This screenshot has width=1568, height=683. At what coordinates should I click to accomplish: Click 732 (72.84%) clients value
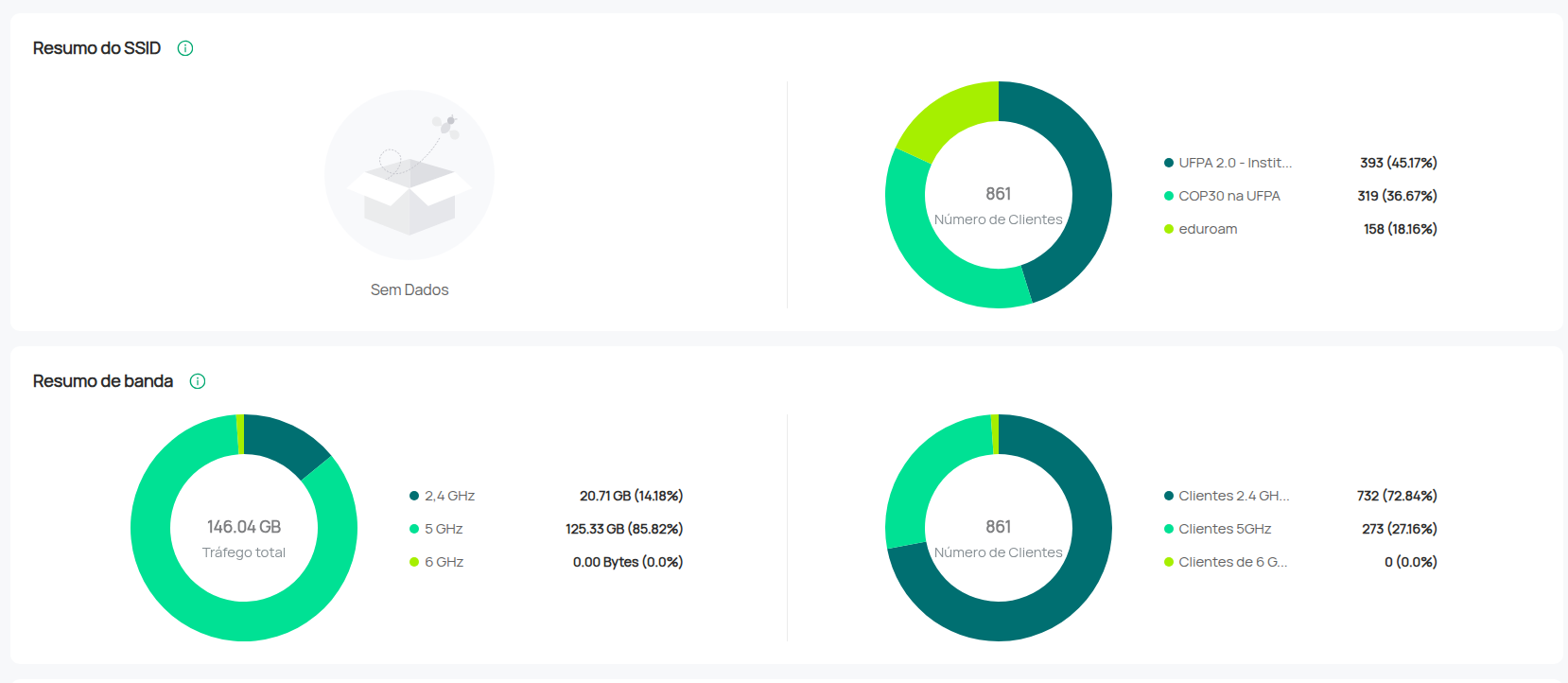point(1397,496)
